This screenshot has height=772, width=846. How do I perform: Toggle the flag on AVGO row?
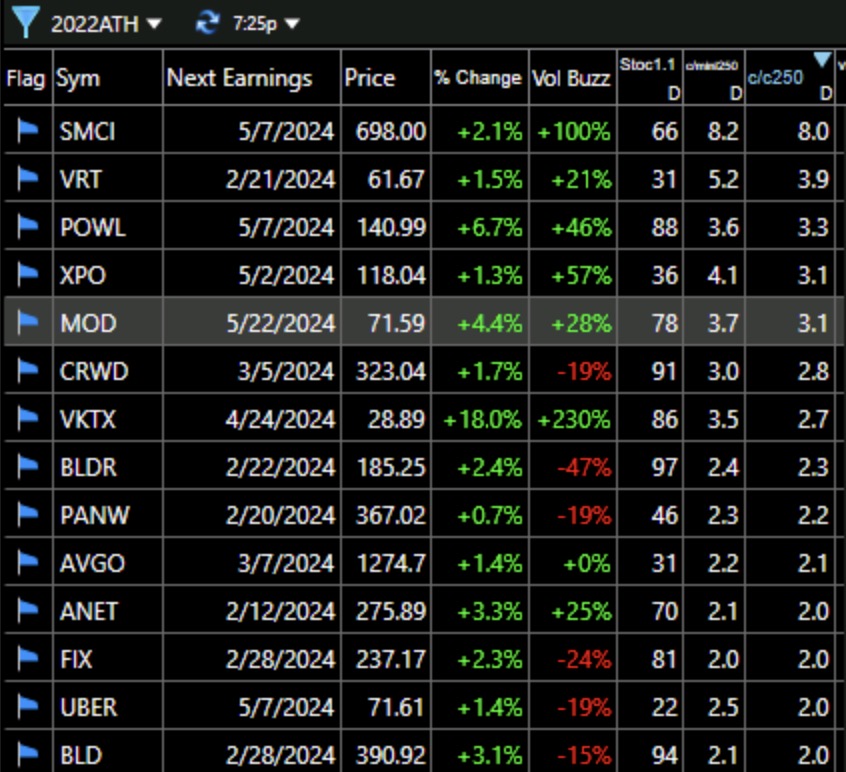[x=28, y=563]
